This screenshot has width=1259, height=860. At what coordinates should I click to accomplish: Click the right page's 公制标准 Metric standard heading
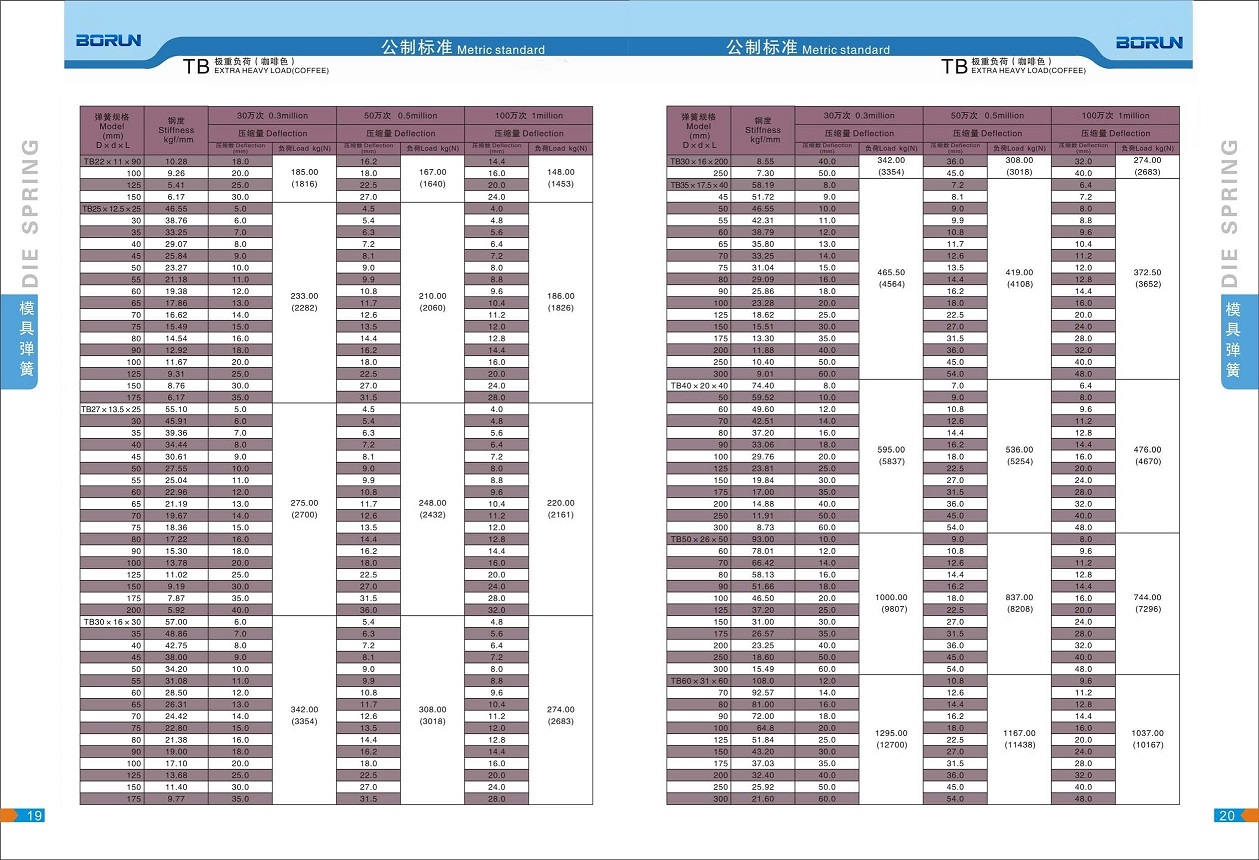pyautogui.click(x=807, y=48)
